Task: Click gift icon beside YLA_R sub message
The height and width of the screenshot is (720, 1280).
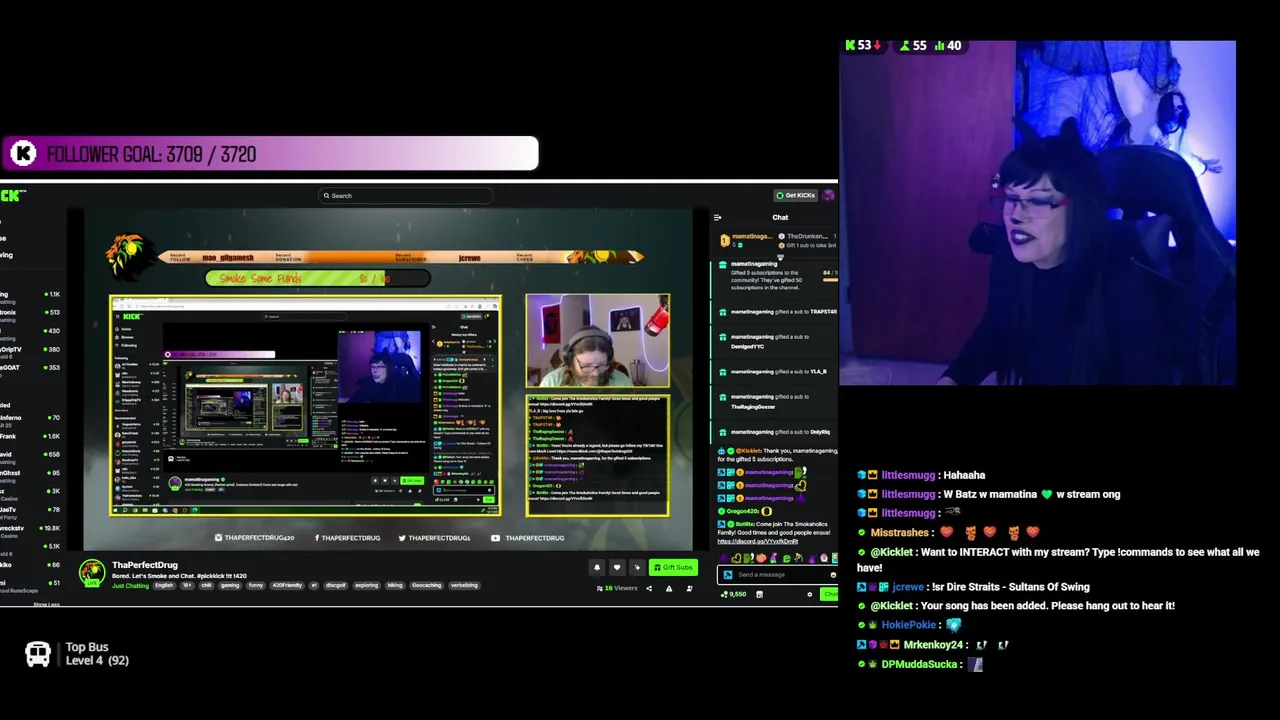Action: [722, 372]
